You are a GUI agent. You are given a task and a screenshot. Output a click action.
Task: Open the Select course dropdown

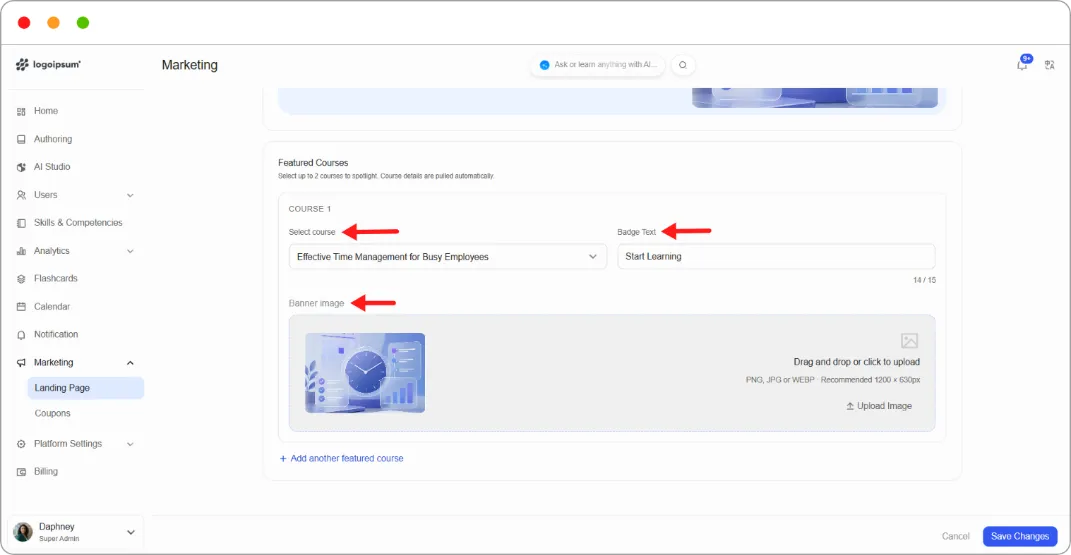point(447,257)
